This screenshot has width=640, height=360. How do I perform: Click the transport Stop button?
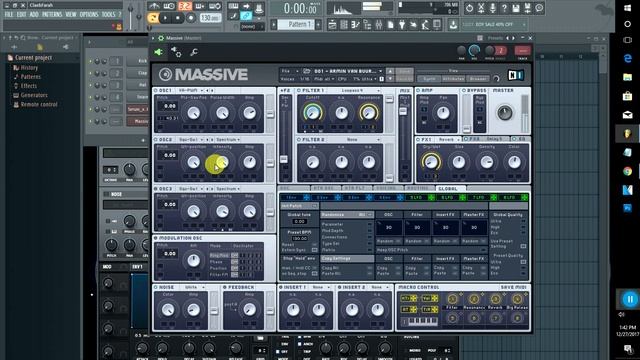(178, 18)
